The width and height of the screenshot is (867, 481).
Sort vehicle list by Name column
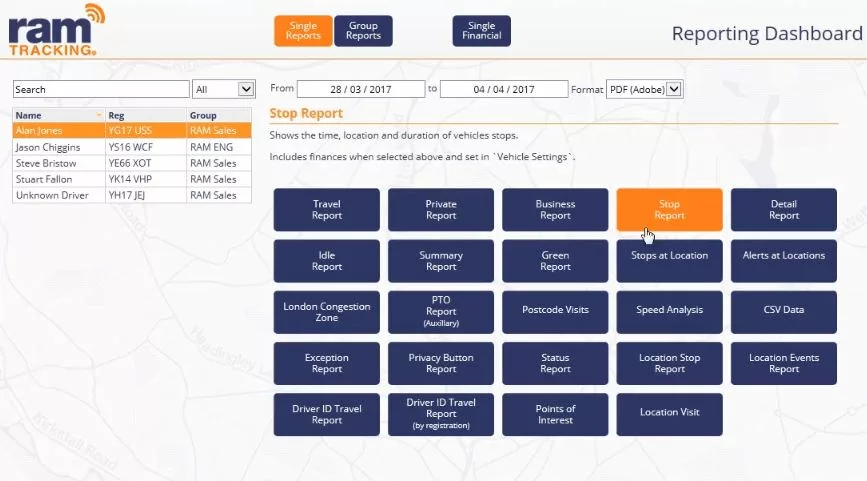pos(59,116)
